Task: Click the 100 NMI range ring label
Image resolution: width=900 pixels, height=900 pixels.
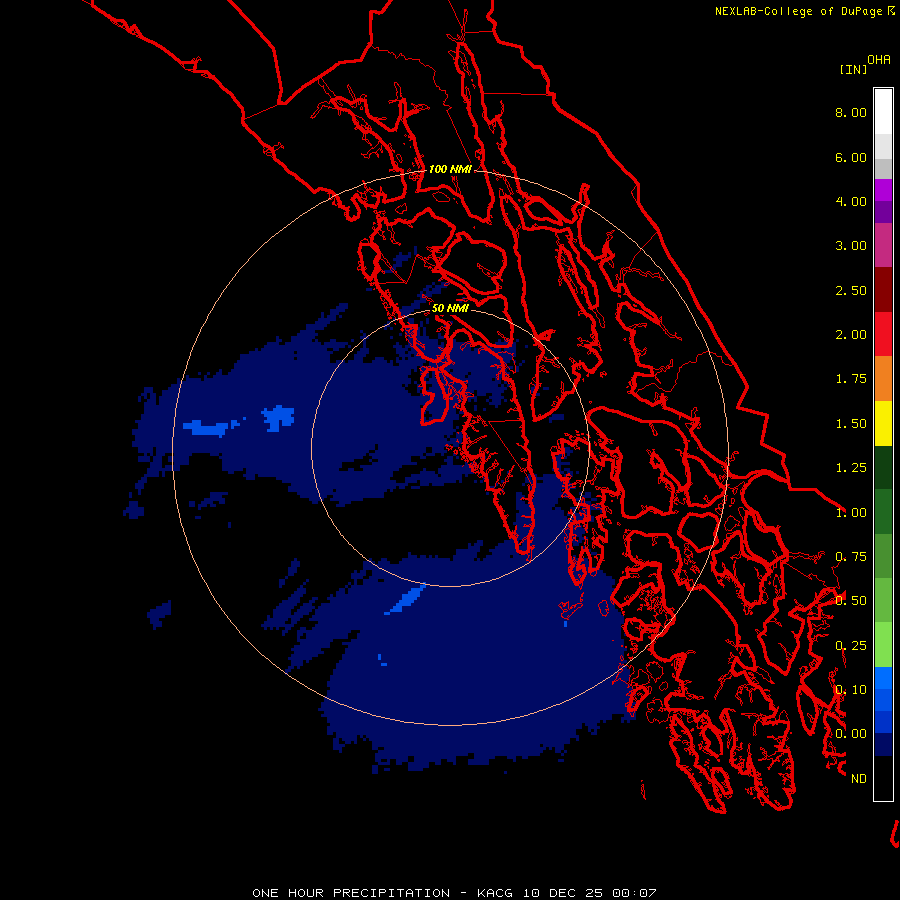Action: [451, 169]
